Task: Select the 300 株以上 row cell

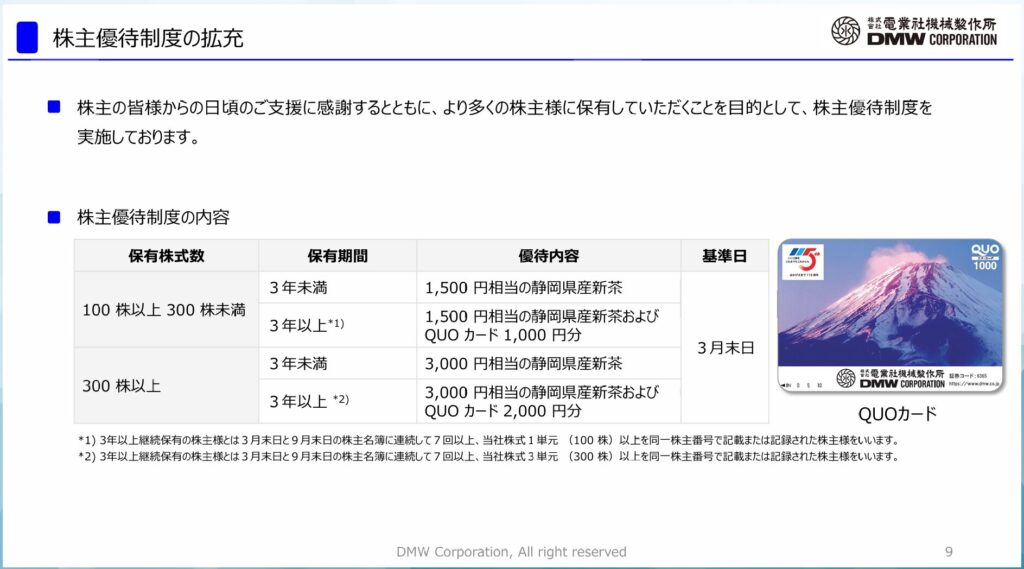Action: pos(121,385)
